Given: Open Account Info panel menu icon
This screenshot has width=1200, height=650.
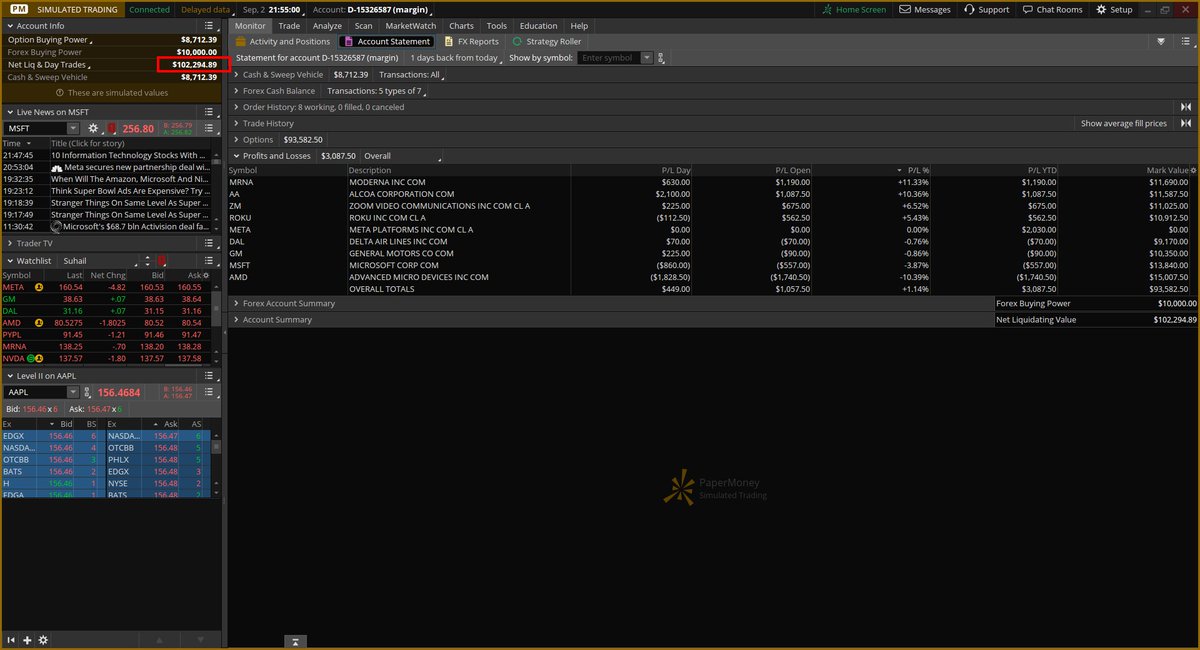Looking at the screenshot, I should tap(209, 25).
